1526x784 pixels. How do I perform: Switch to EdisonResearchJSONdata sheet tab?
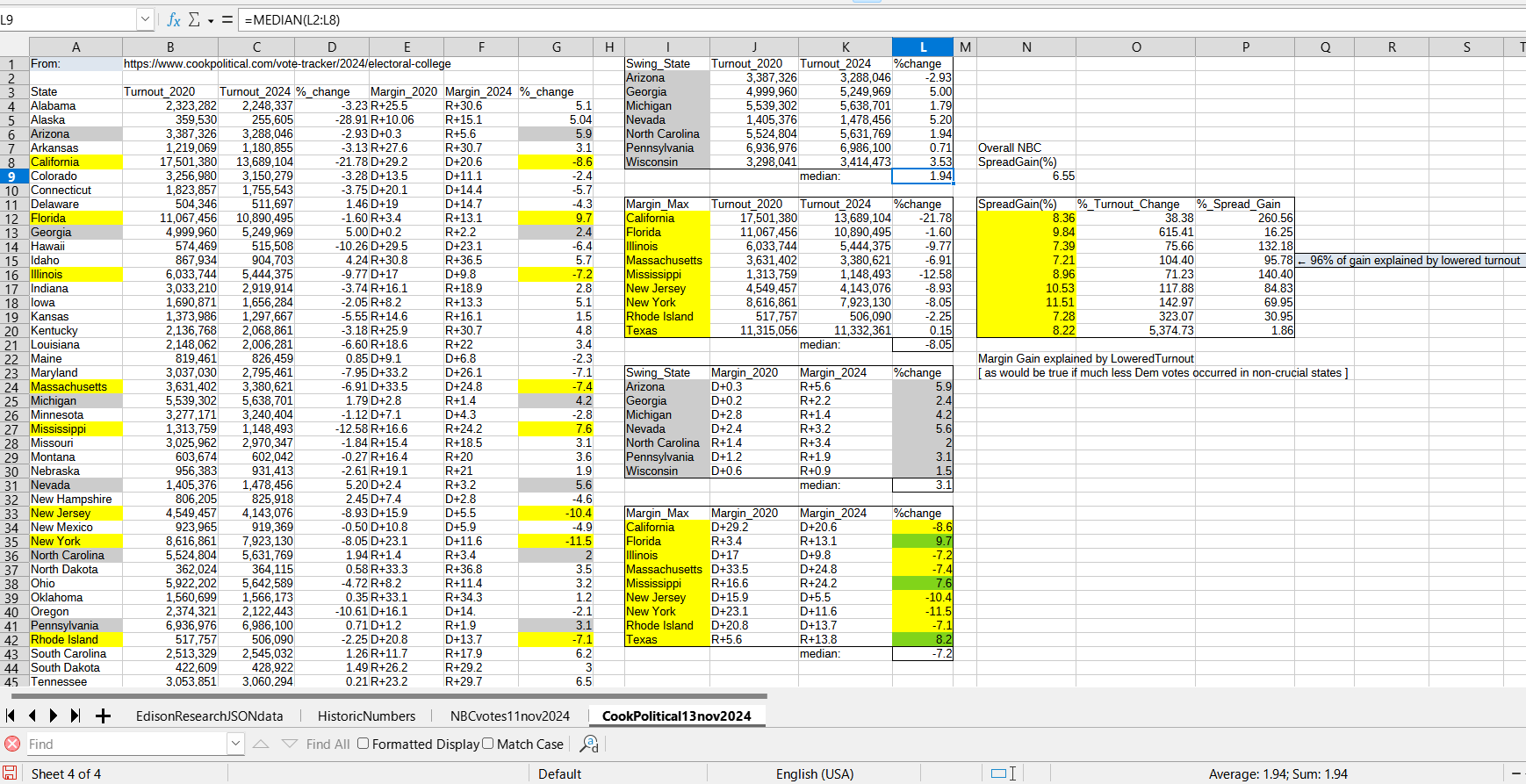(x=209, y=716)
